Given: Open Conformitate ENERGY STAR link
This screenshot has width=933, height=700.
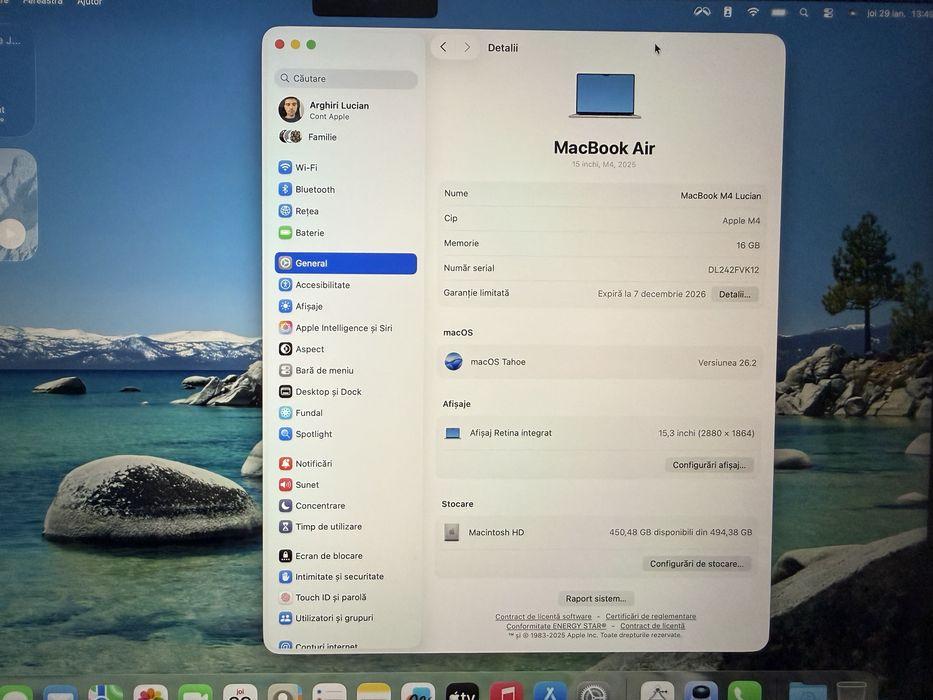Looking at the screenshot, I should tap(556, 626).
